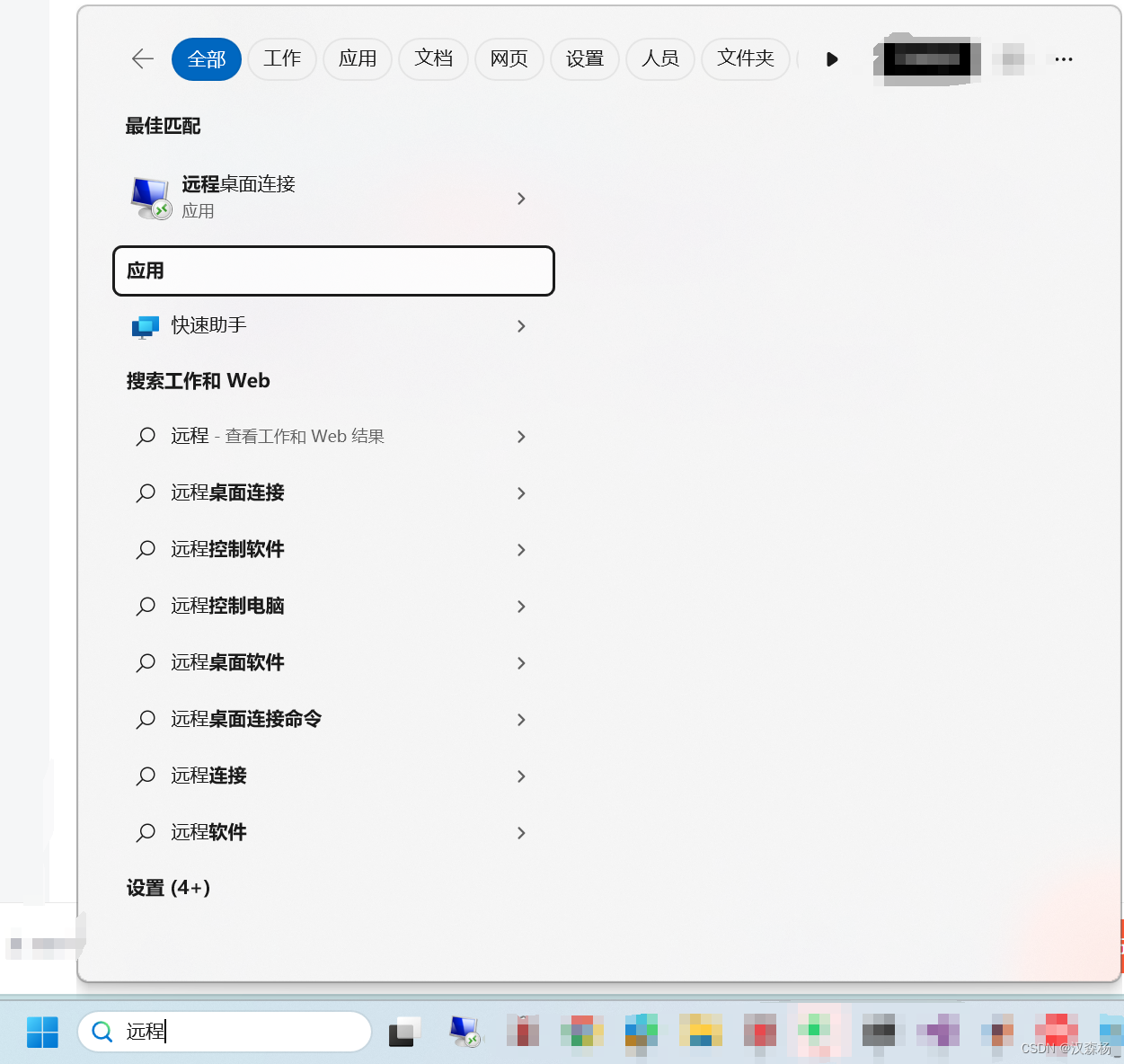The width and height of the screenshot is (1124, 1064).
Task: Click search icon beside 远程控制软件
Action: coord(146,550)
